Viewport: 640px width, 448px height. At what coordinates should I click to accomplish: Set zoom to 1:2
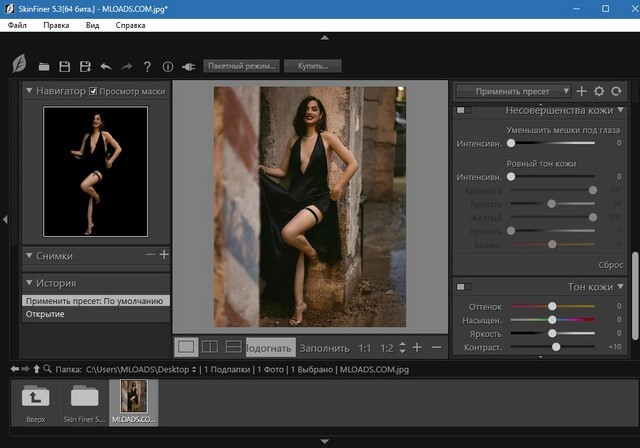387,348
